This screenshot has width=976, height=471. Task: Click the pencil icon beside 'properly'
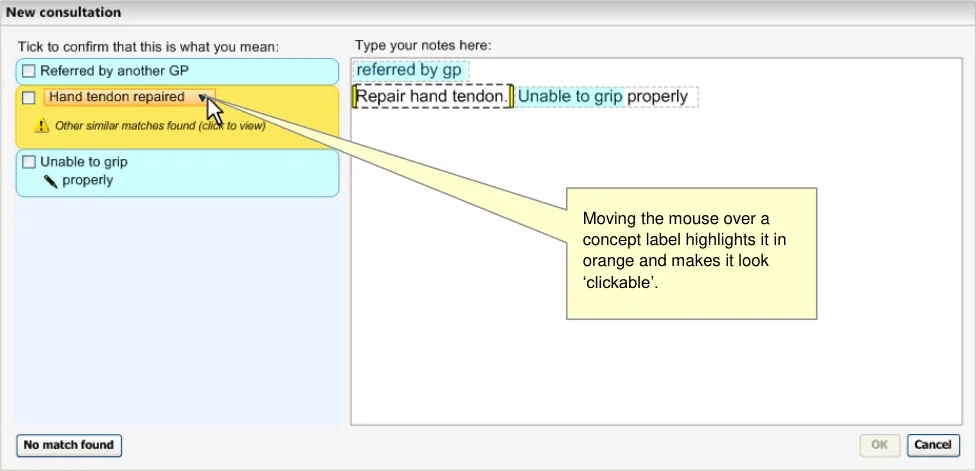point(50,181)
